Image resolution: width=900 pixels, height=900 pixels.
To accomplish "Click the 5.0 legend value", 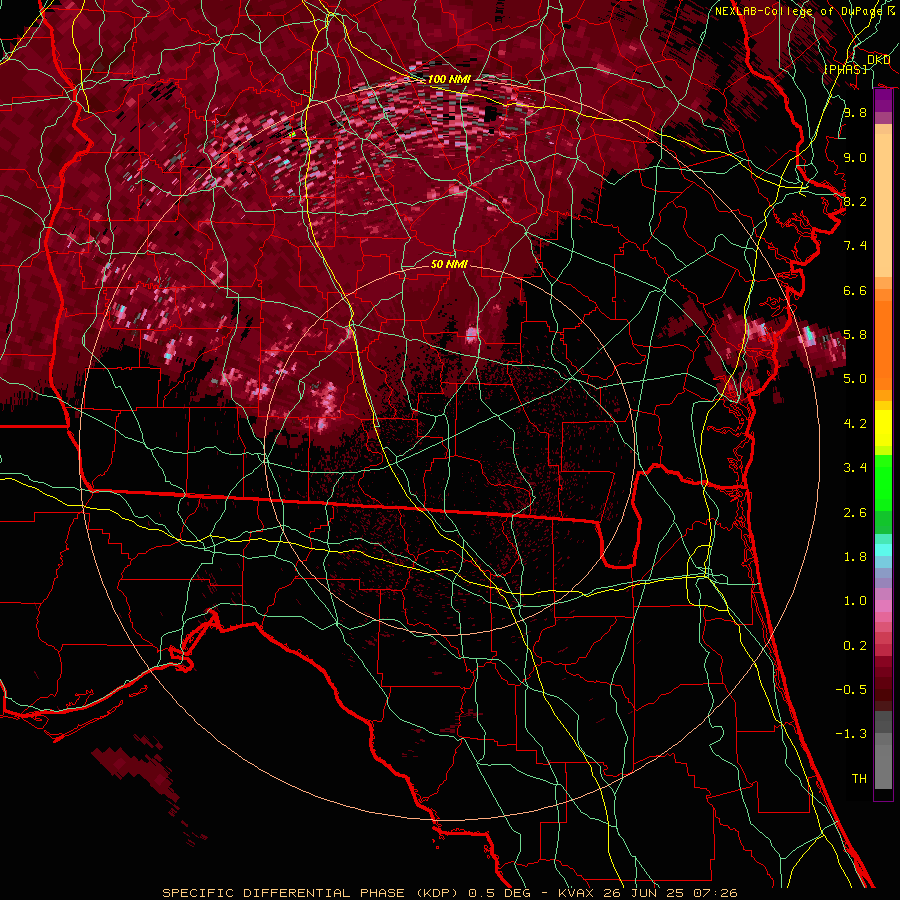I will click(x=855, y=379).
